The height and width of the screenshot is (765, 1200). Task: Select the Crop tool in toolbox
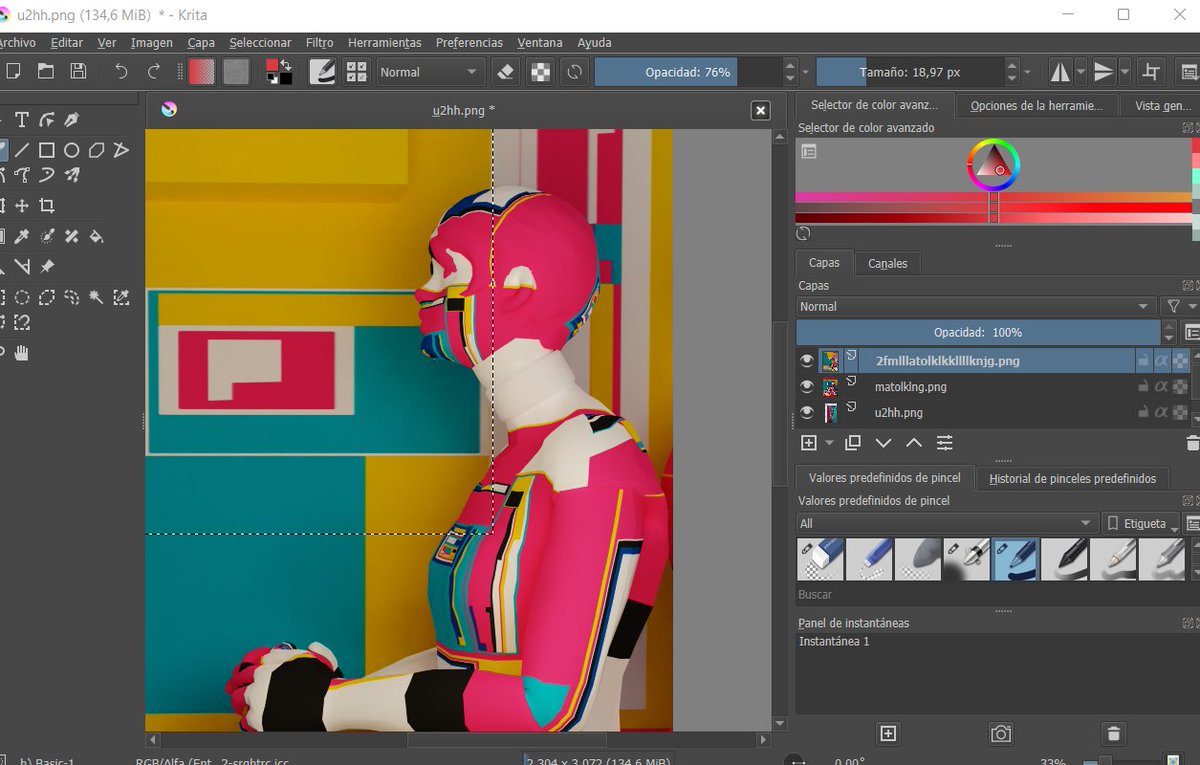46,205
